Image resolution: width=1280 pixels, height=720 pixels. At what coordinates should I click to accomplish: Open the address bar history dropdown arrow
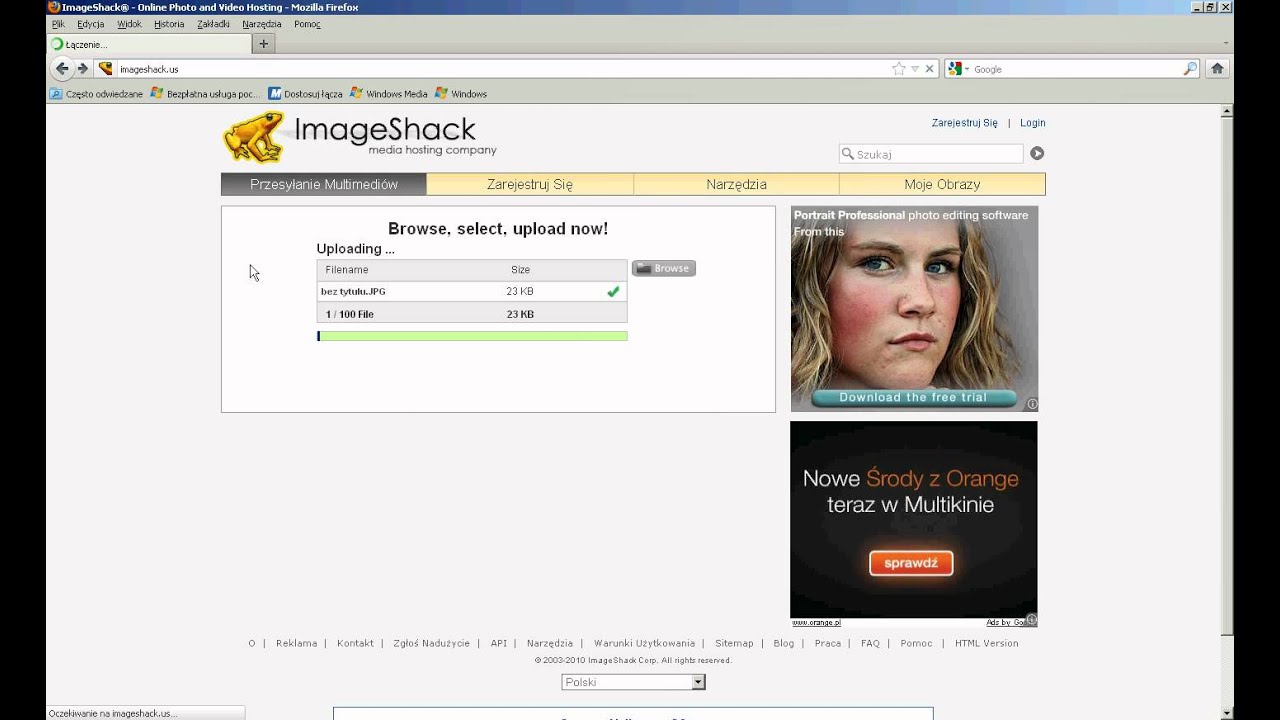pos(914,69)
